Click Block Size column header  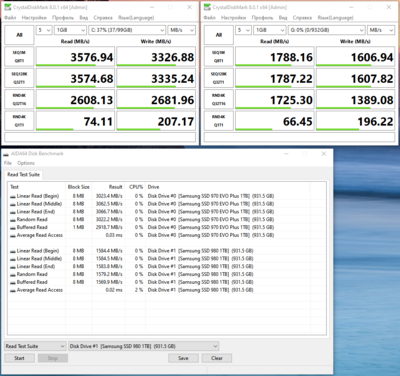[79, 187]
